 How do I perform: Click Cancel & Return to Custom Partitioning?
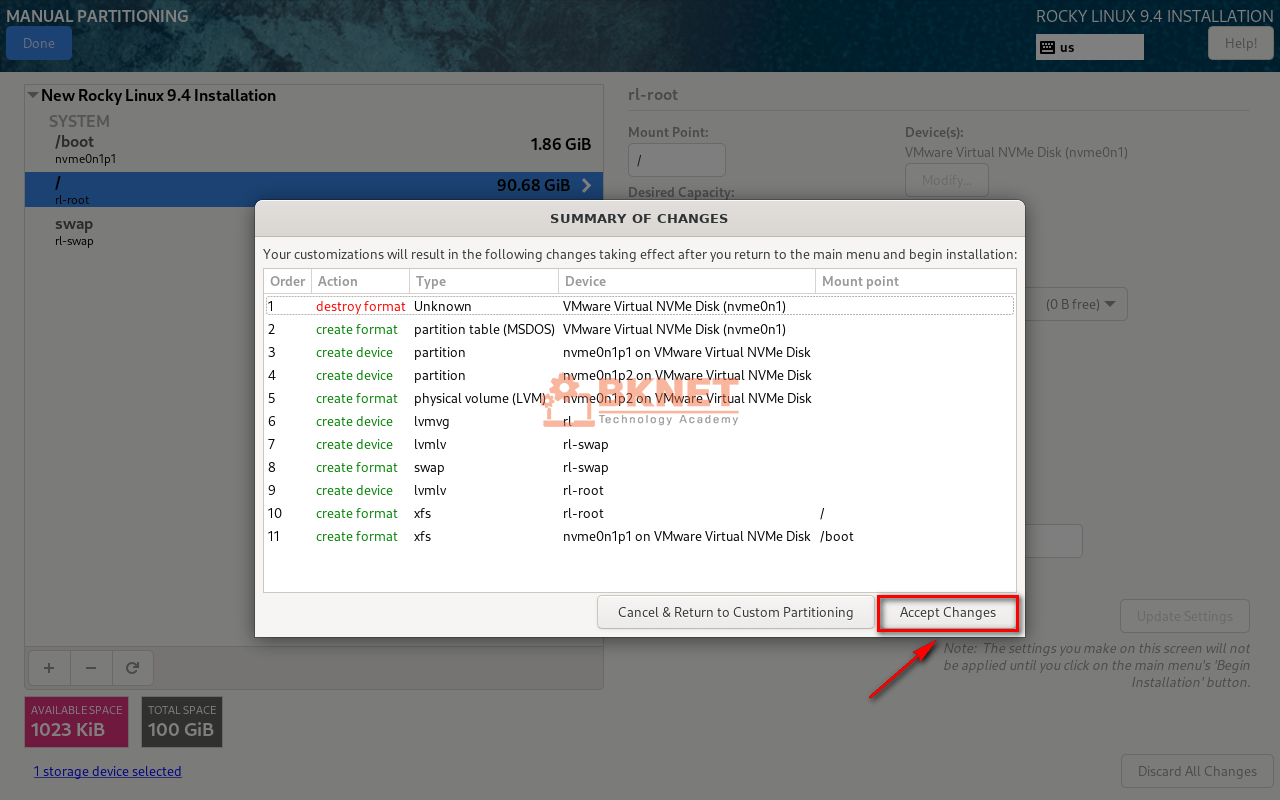pyautogui.click(x=735, y=613)
